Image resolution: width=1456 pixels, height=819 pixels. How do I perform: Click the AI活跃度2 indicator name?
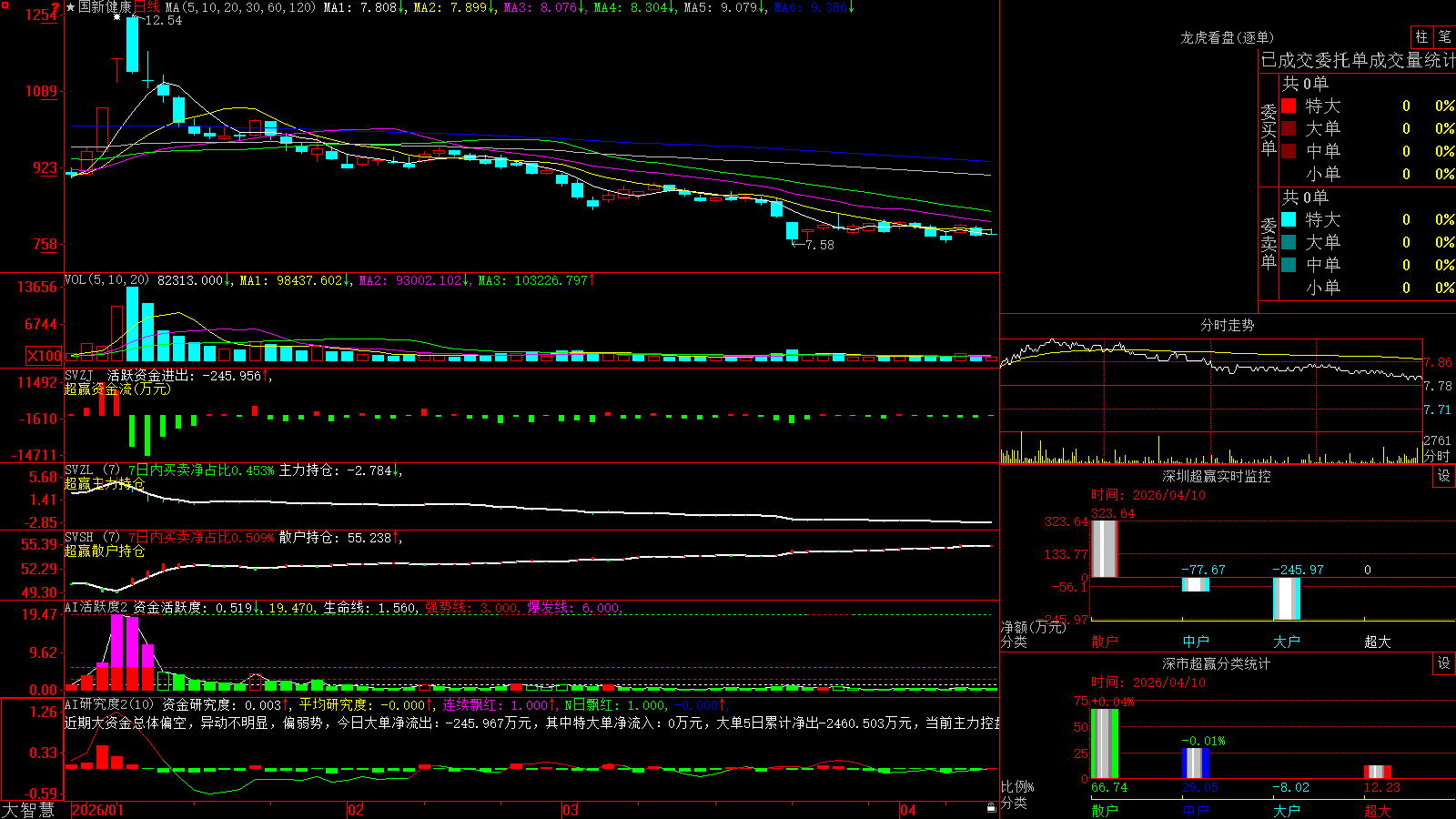(x=96, y=607)
